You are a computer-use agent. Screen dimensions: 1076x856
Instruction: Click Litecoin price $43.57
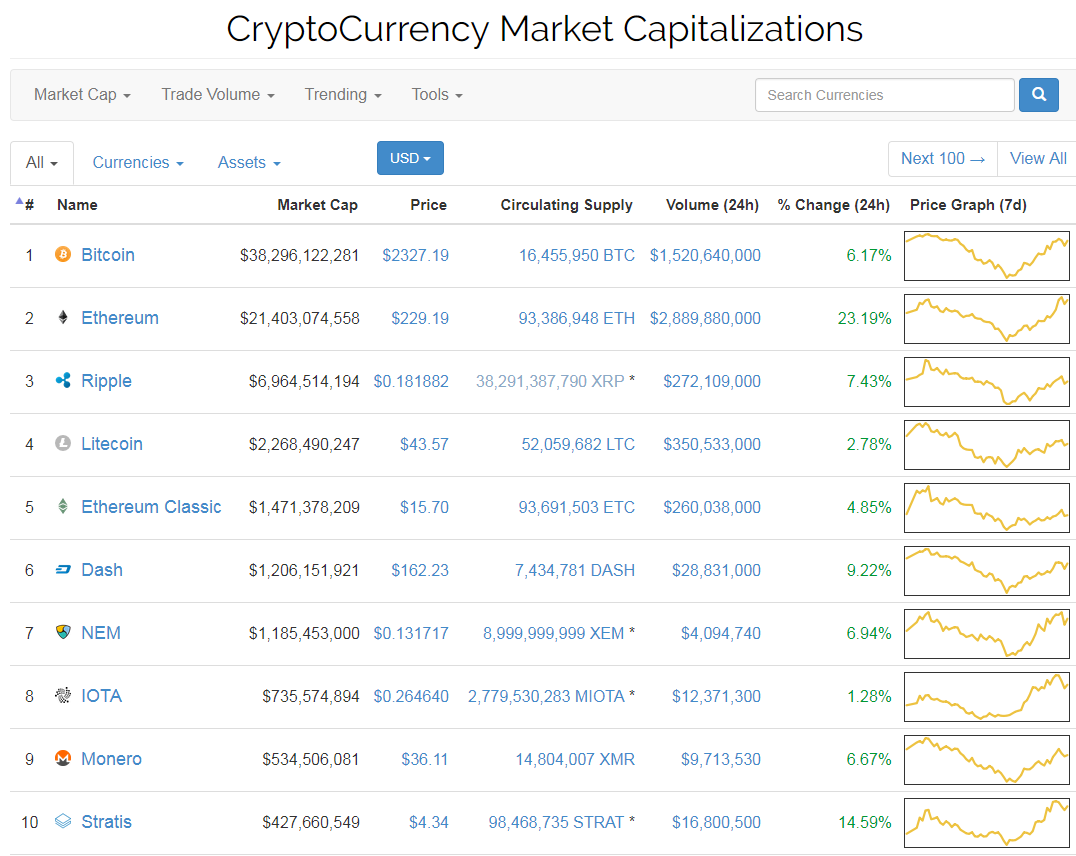point(424,444)
